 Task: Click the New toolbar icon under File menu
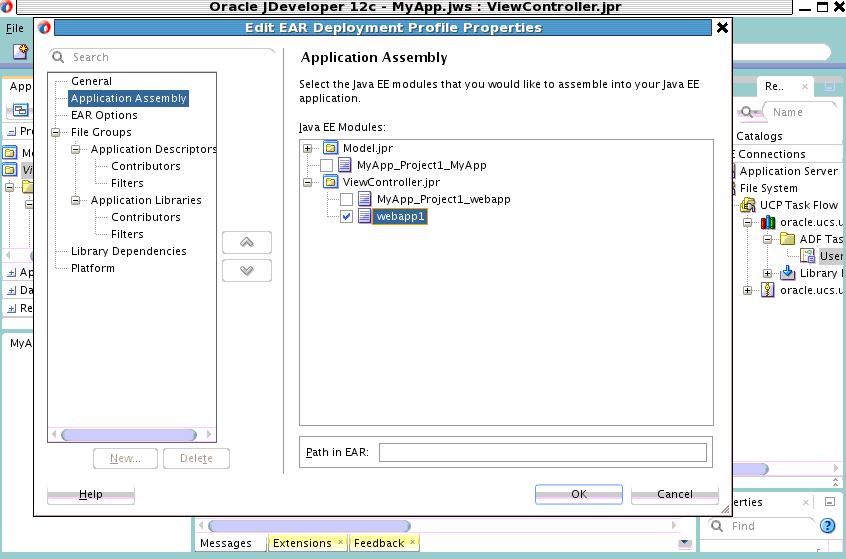pyautogui.click(x=21, y=51)
